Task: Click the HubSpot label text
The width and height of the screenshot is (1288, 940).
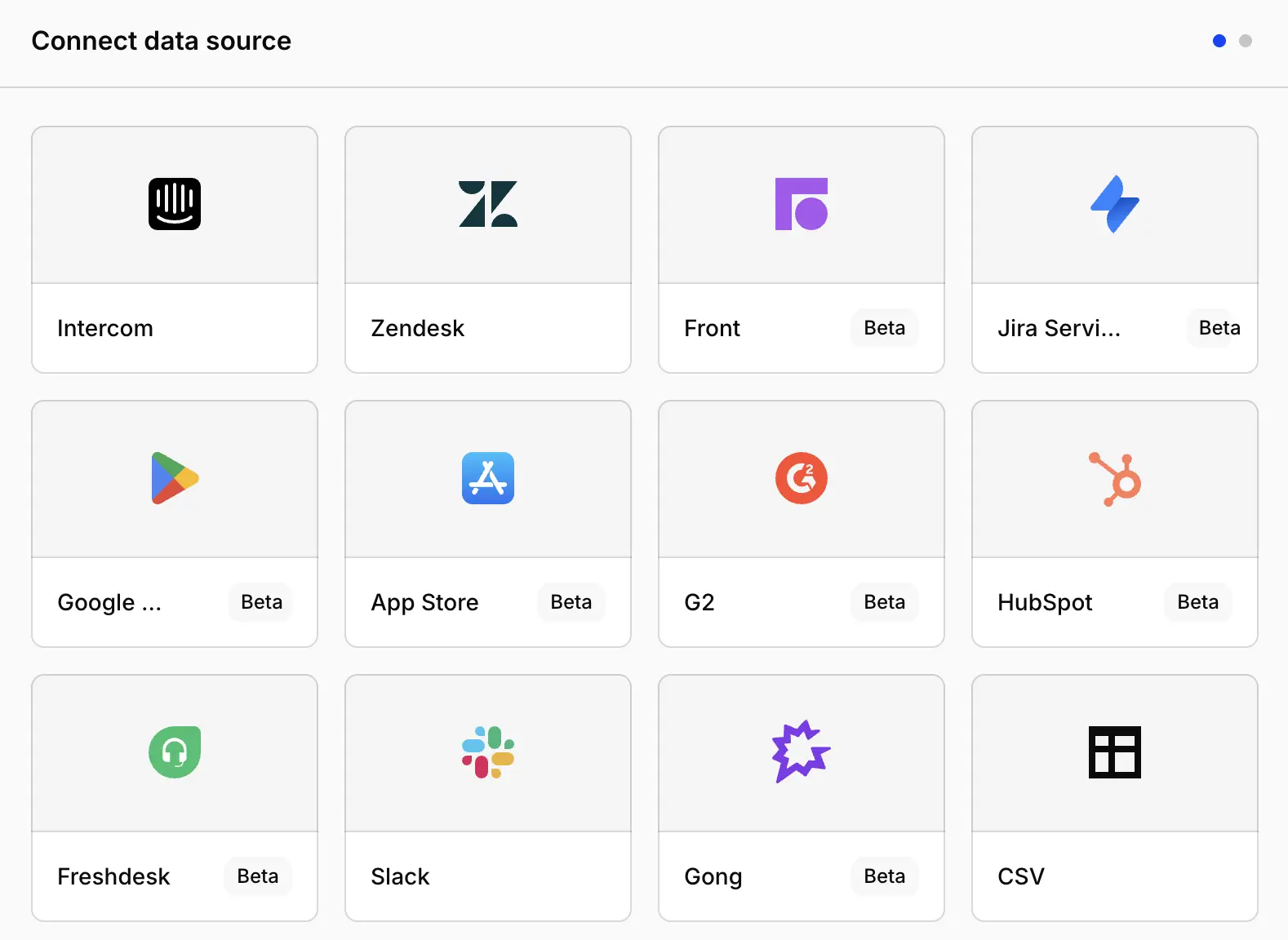Action: click(x=1045, y=603)
